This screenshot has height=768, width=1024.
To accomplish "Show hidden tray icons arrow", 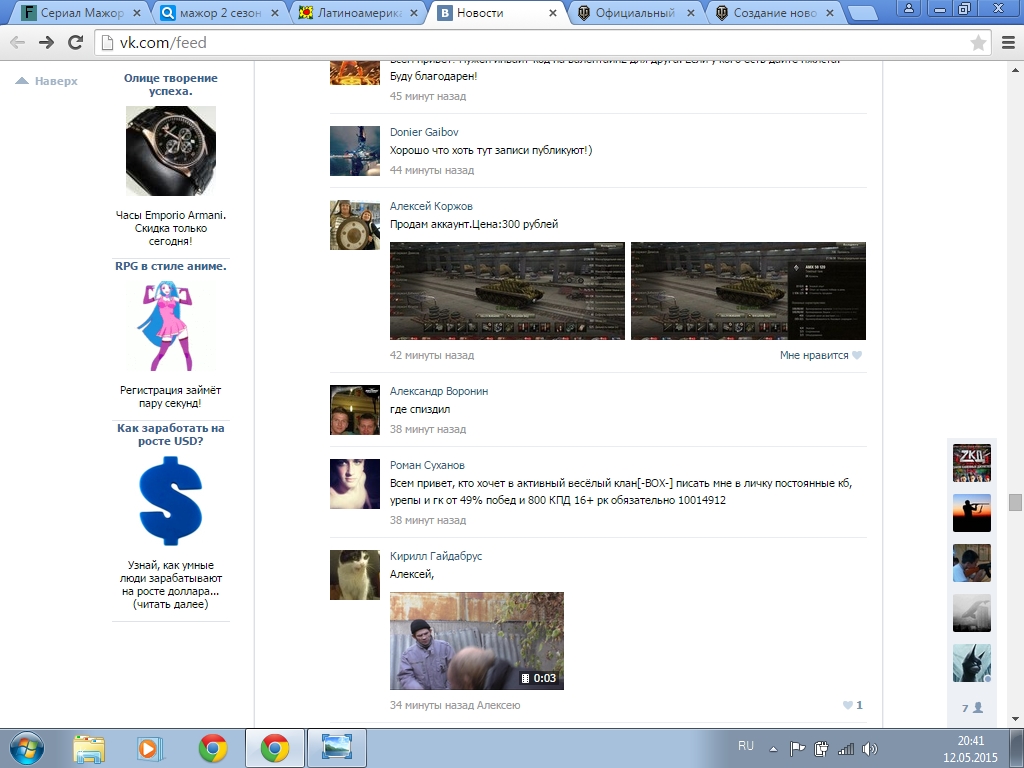I will click(773, 749).
